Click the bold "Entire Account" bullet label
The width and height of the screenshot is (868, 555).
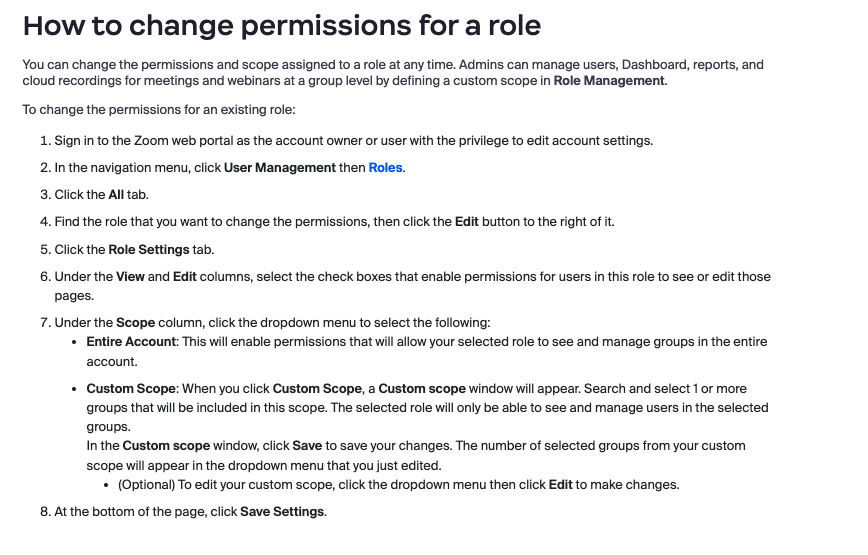click(x=132, y=342)
